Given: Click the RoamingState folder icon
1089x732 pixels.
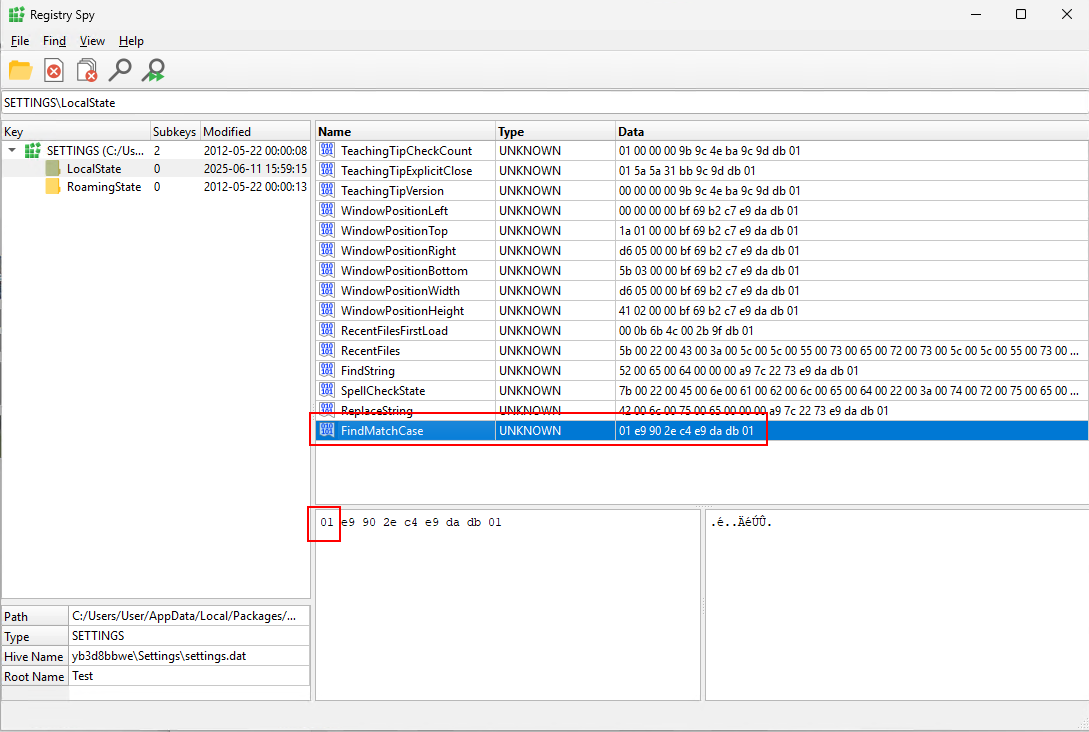Looking at the screenshot, I should 53,186.
